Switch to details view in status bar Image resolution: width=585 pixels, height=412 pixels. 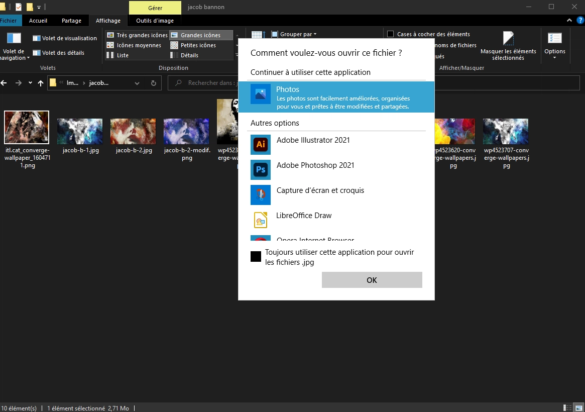click(566, 408)
